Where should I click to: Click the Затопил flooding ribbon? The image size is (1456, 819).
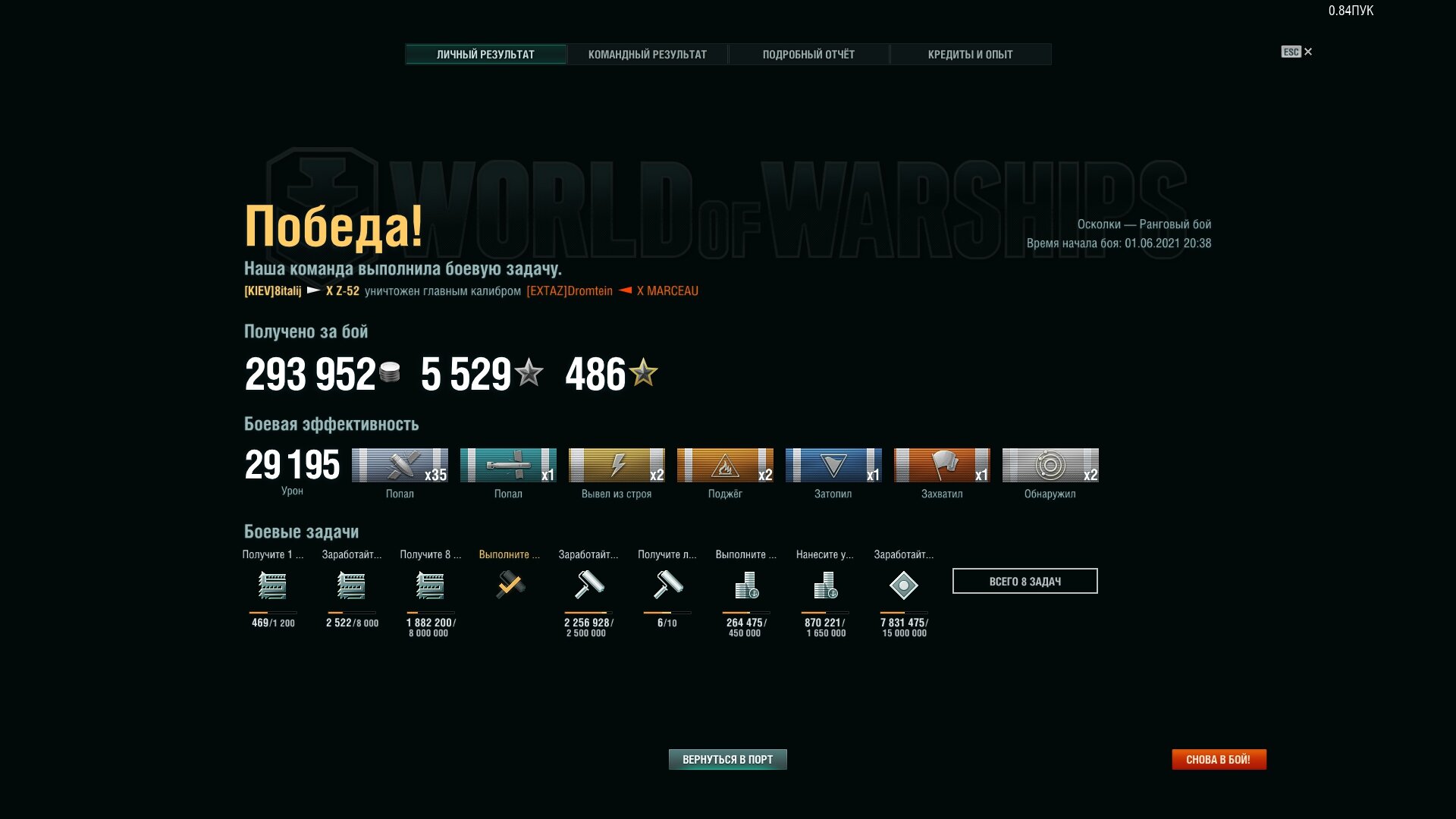[833, 465]
